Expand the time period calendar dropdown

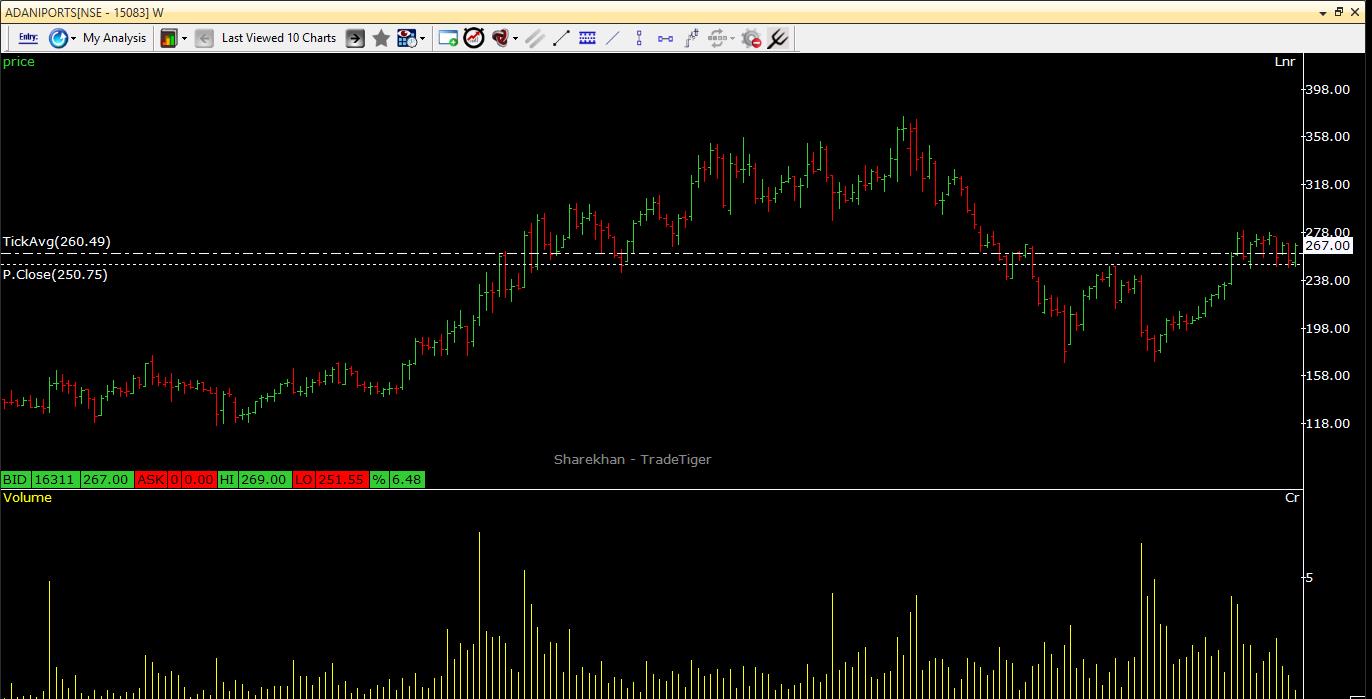coord(422,38)
